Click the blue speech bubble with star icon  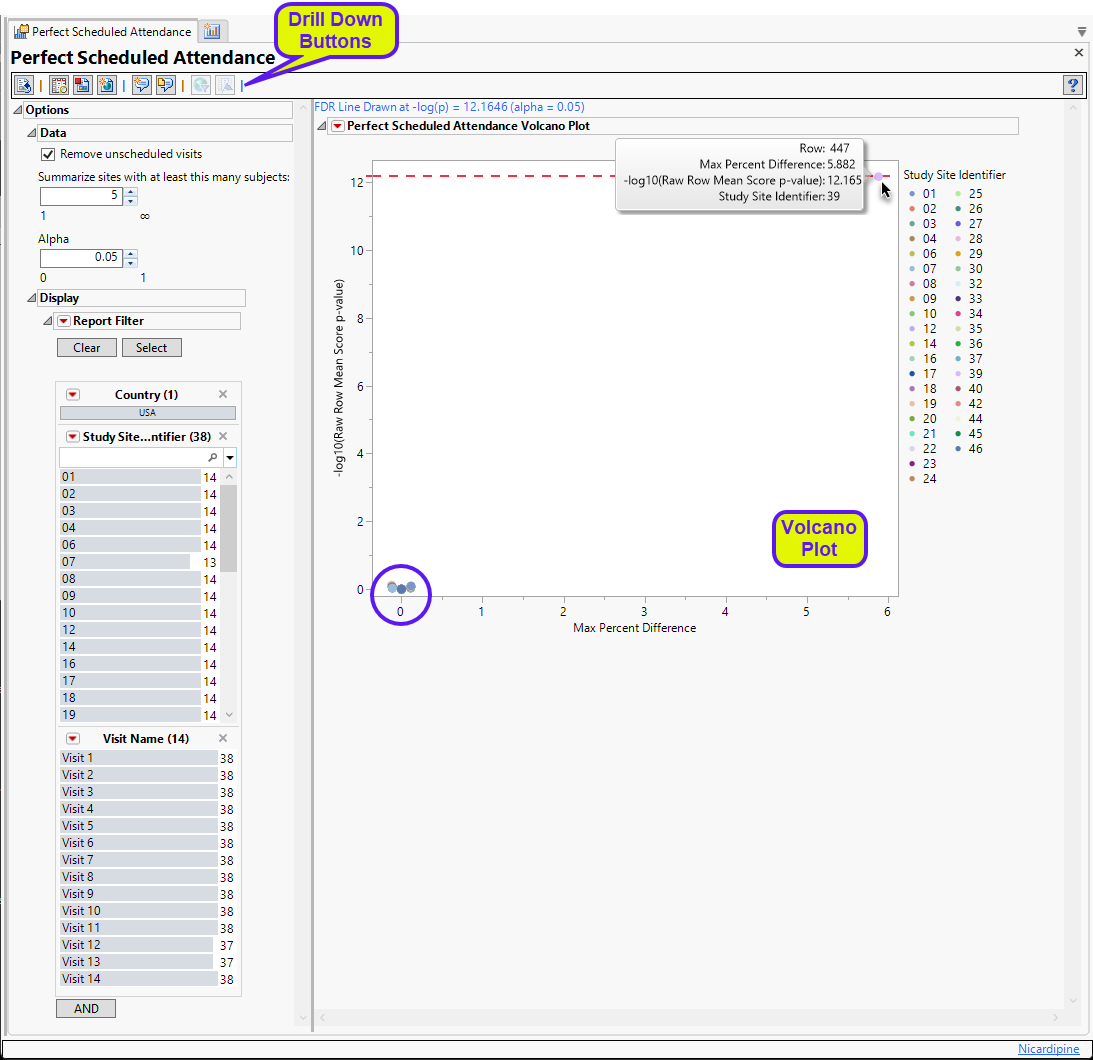[x=142, y=86]
